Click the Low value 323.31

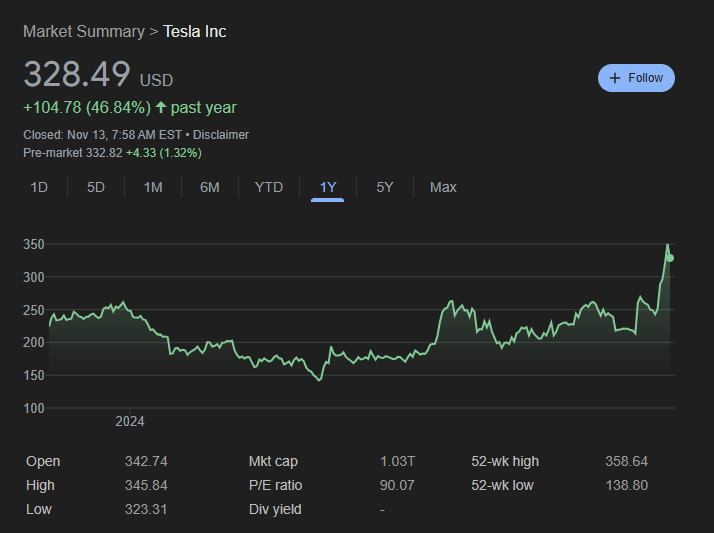pos(146,509)
